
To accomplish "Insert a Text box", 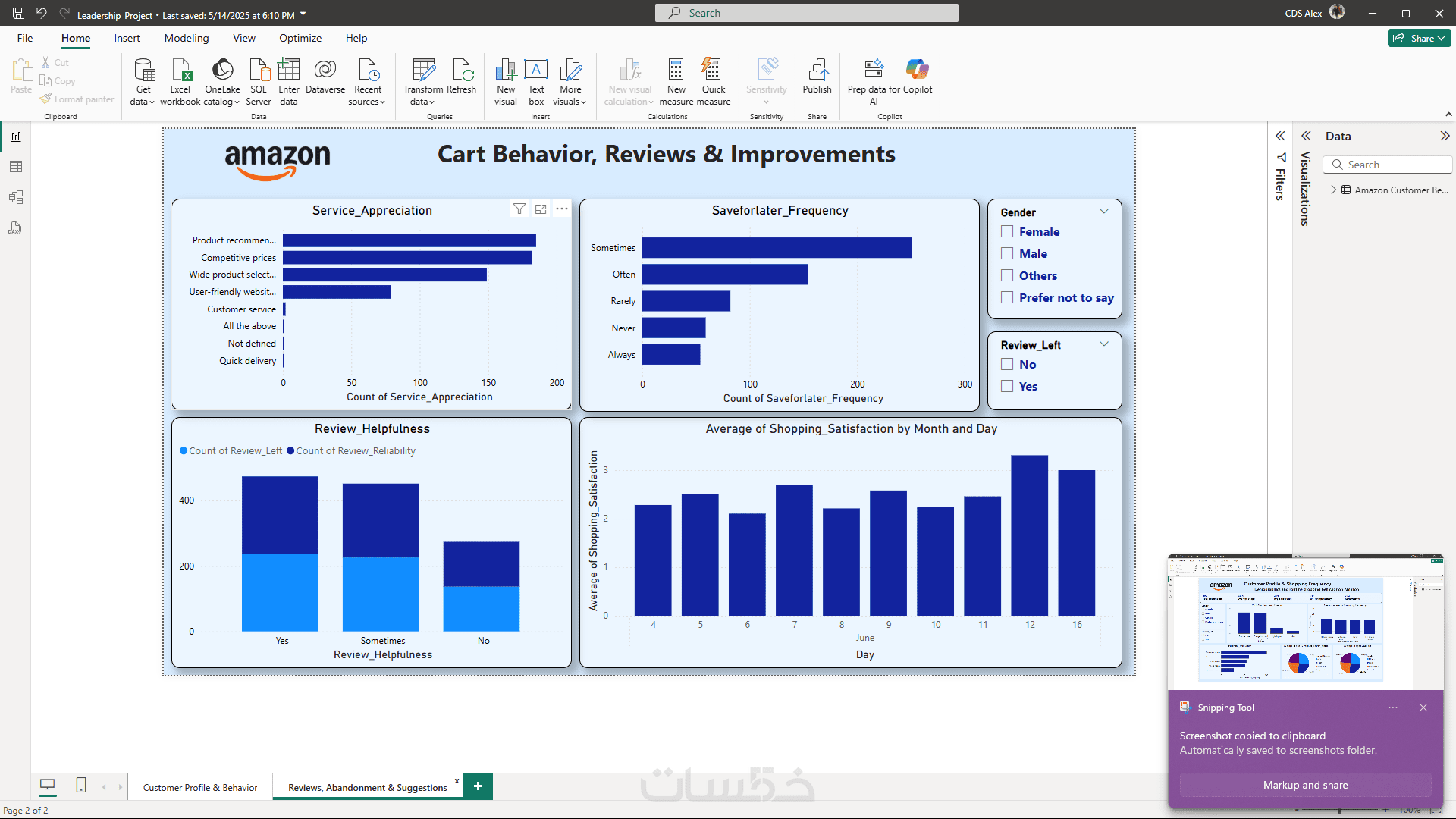I will coord(536,71).
